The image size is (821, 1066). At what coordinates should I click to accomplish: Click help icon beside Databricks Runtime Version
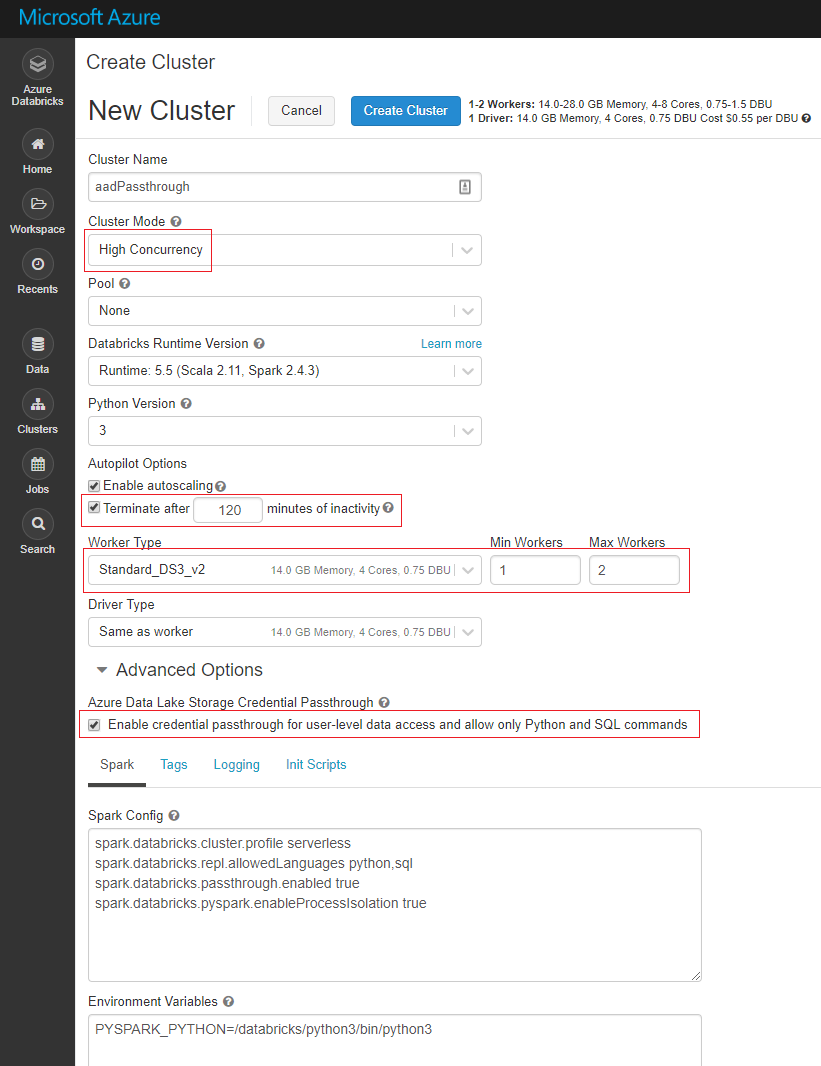pos(259,344)
